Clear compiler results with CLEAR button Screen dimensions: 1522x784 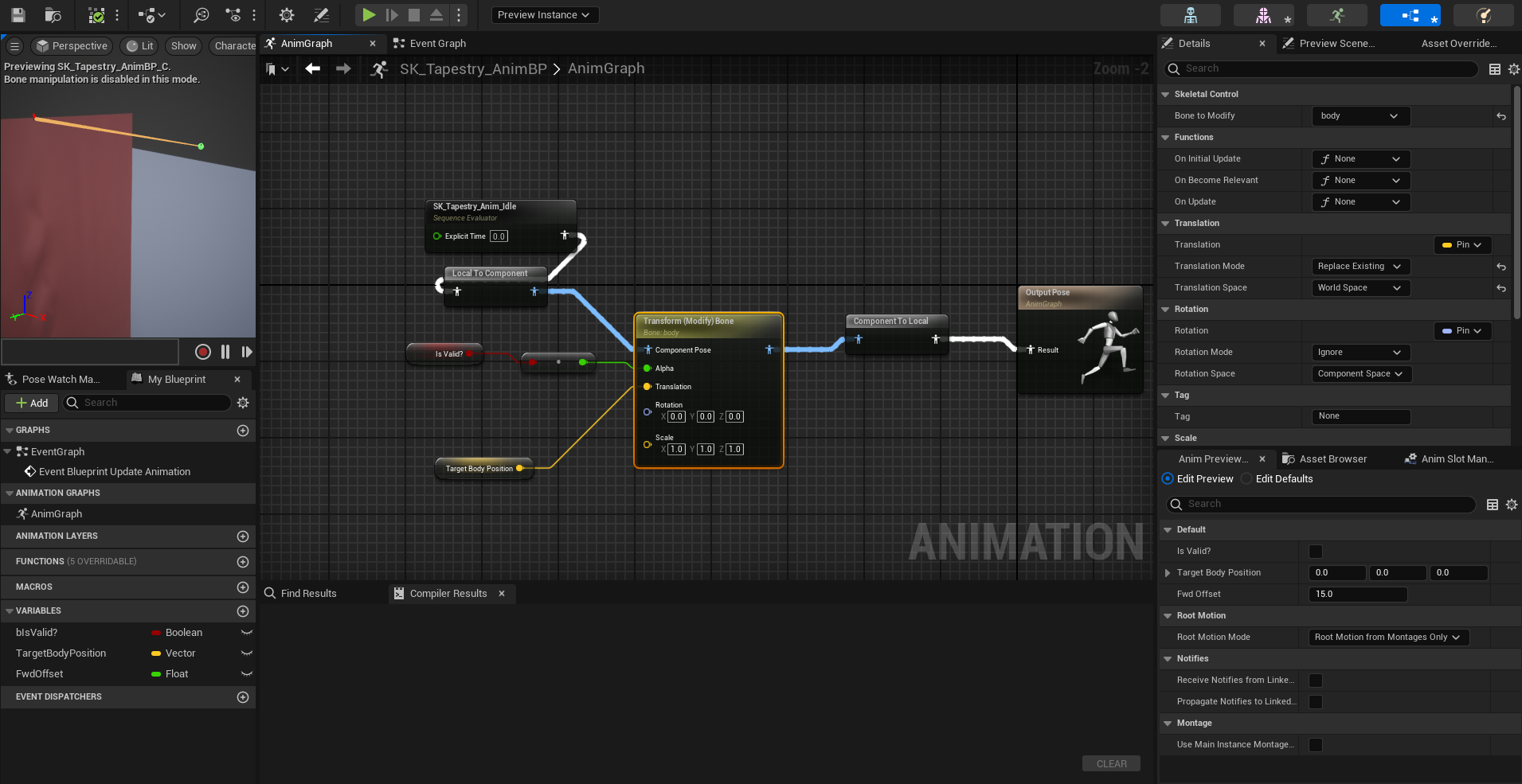1111,764
